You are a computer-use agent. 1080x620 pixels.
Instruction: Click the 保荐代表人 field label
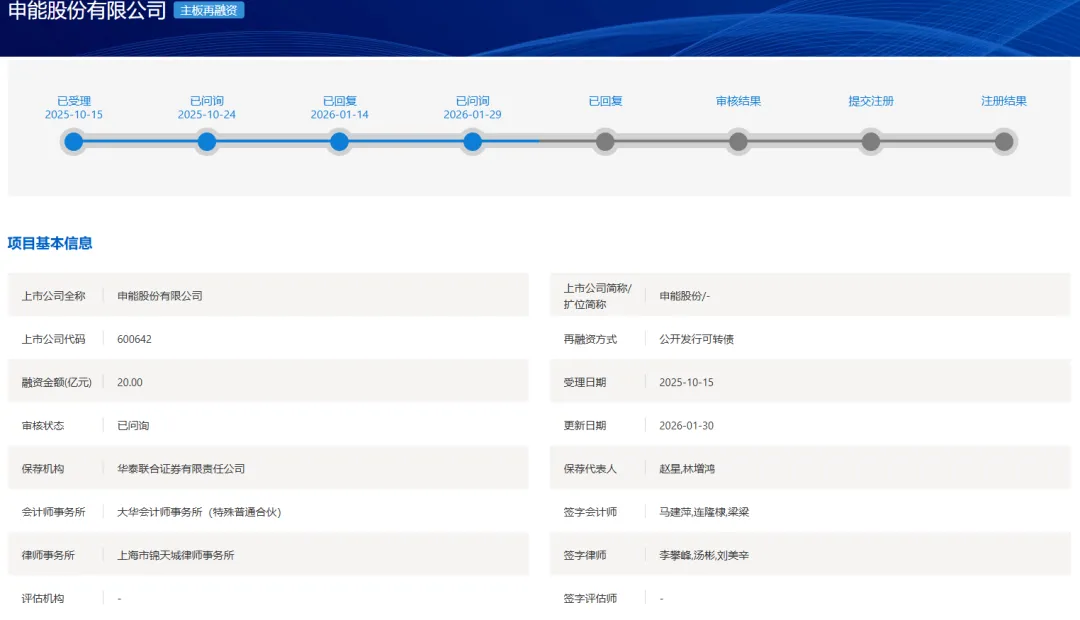tap(590, 468)
